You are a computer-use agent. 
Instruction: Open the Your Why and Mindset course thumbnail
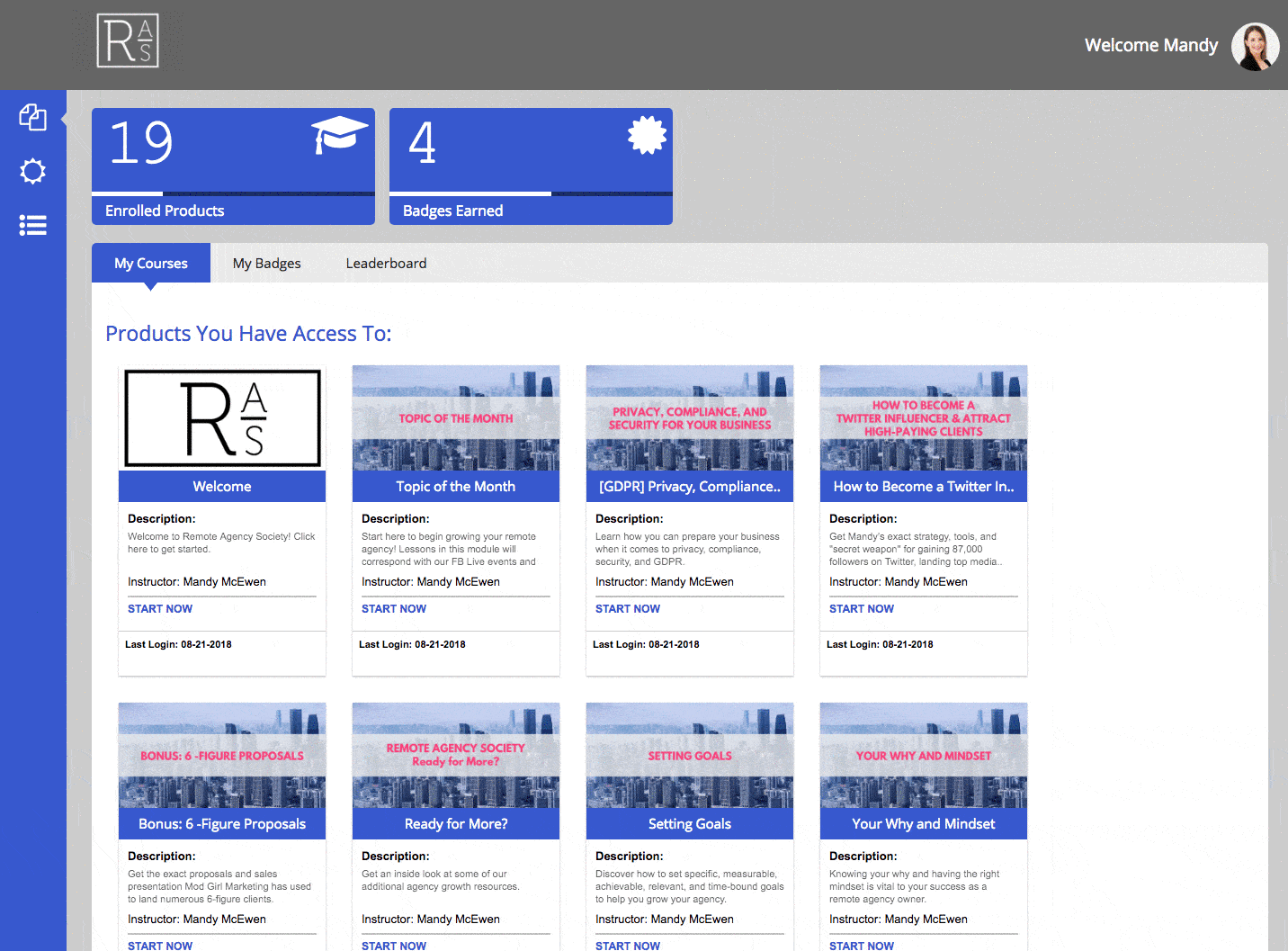pos(923,754)
